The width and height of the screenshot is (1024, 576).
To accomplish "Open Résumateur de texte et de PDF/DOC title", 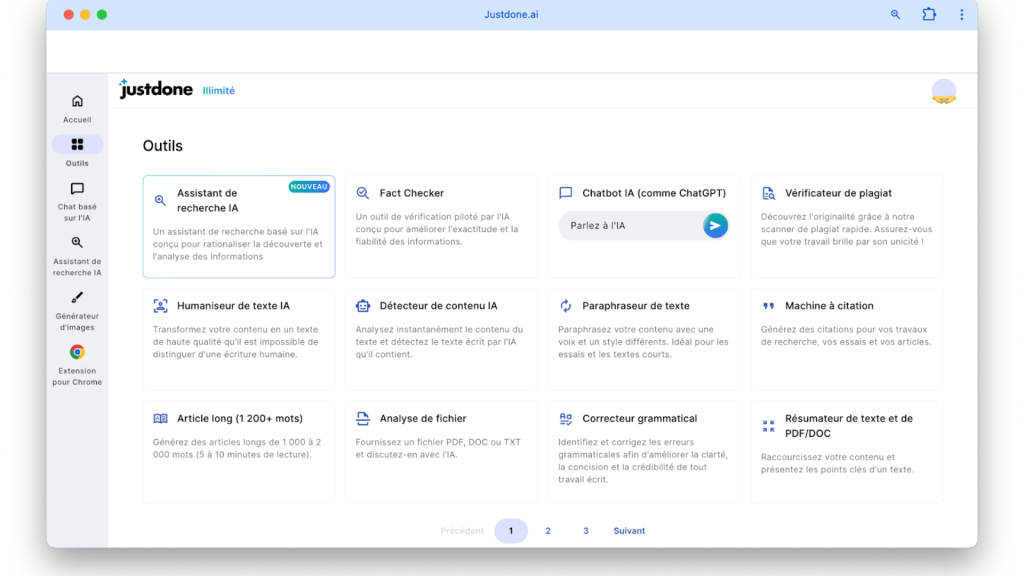I will pyautogui.click(x=849, y=426).
